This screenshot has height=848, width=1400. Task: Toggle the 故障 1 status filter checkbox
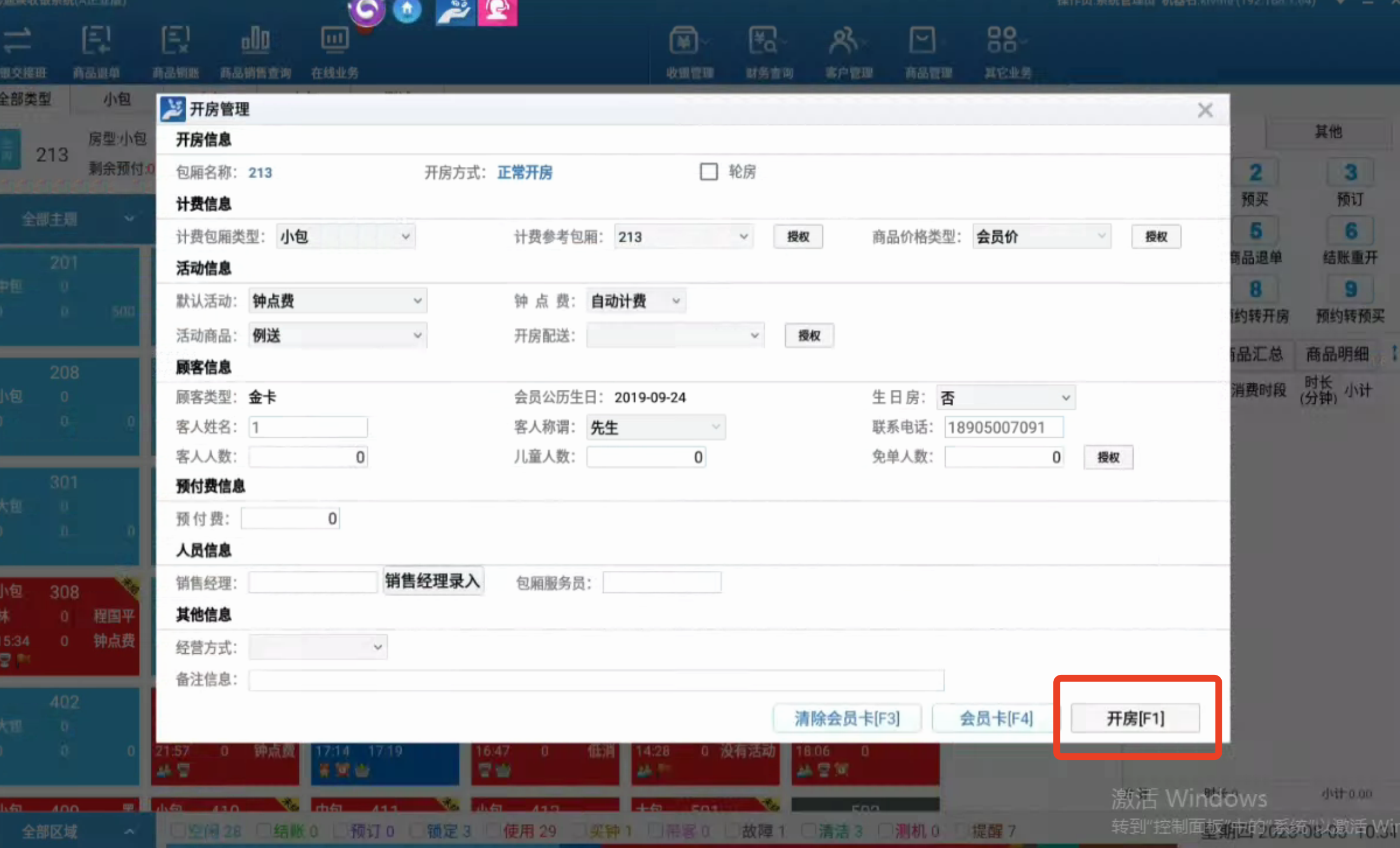pyautogui.click(x=732, y=830)
